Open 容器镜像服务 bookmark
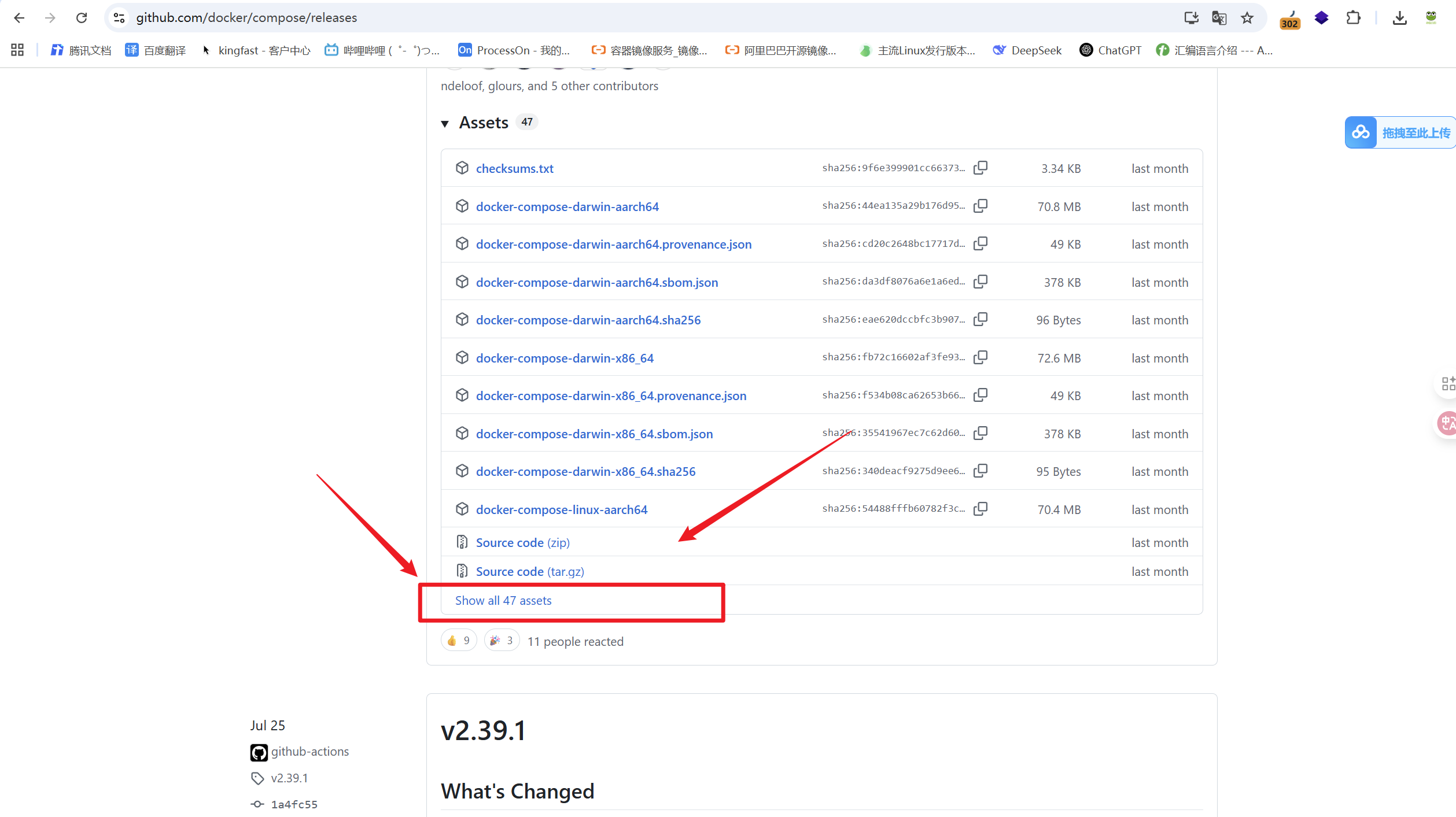The height and width of the screenshot is (817, 1456). coord(649,50)
